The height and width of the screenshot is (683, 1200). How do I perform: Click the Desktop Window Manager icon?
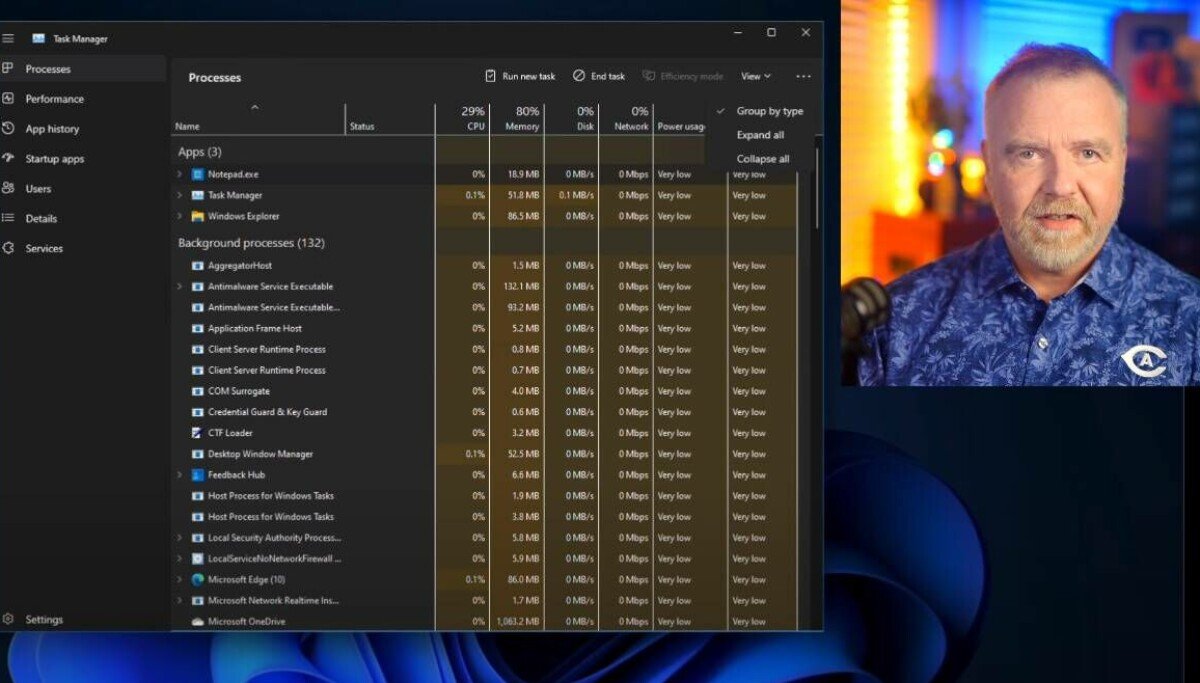(x=198, y=454)
